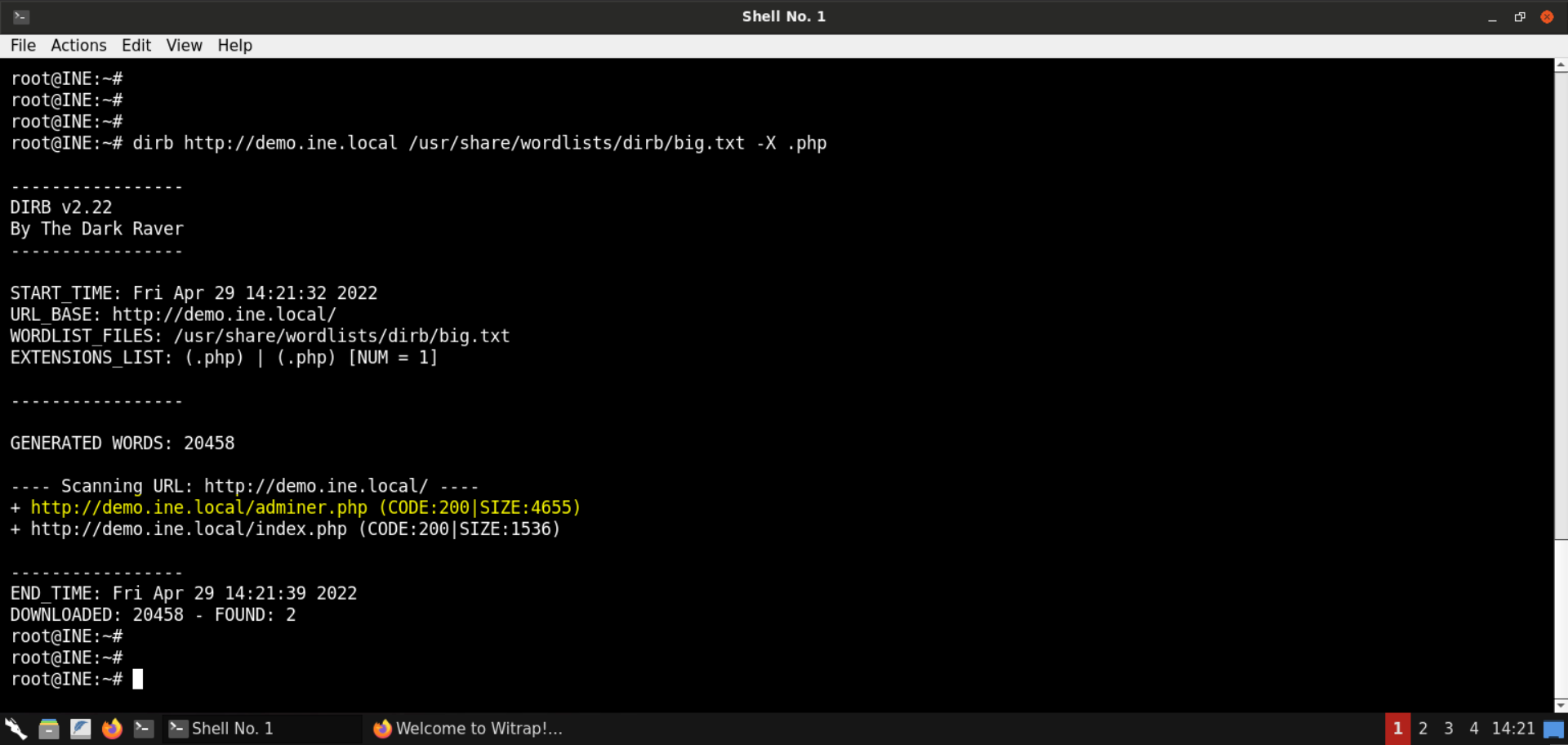Open the File menu
1568x745 pixels.
[x=23, y=45]
